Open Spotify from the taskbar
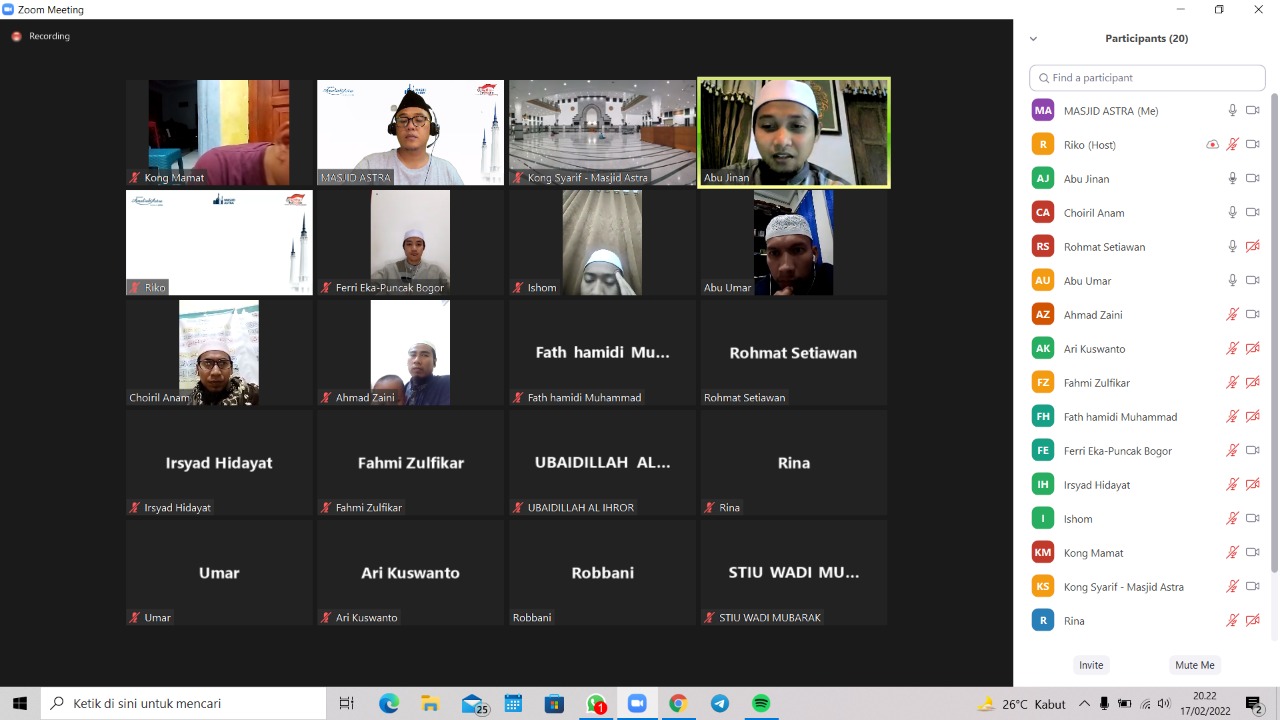Image resolution: width=1280 pixels, height=720 pixels. pyautogui.click(x=761, y=704)
